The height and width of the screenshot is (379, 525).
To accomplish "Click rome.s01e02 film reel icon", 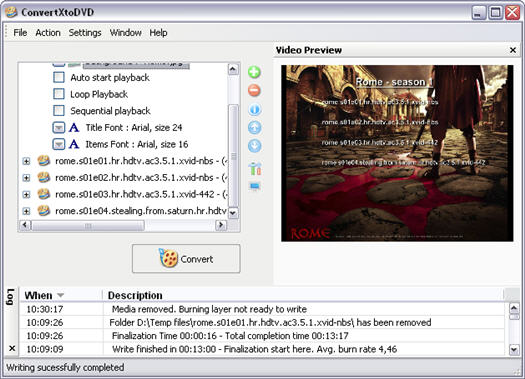I will pyautogui.click(x=44, y=177).
